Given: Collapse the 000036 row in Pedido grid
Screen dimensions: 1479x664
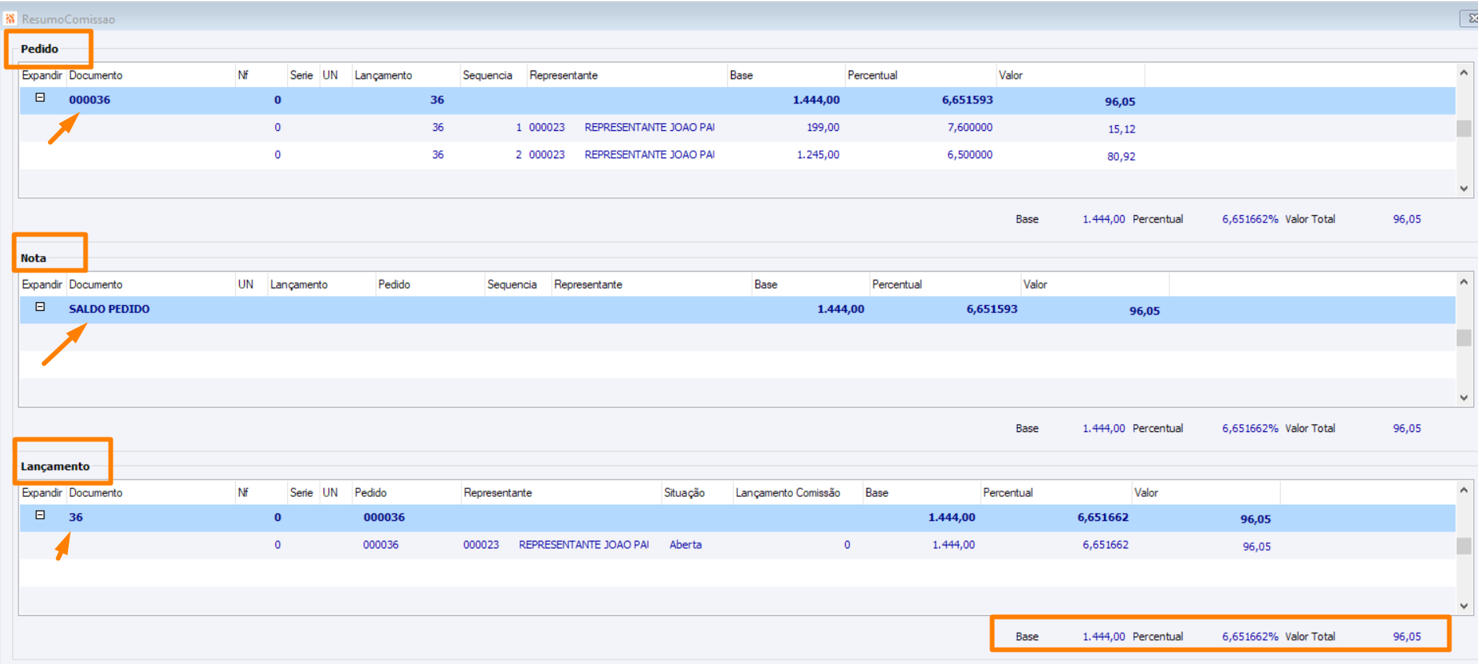Looking at the screenshot, I should (40, 98).
